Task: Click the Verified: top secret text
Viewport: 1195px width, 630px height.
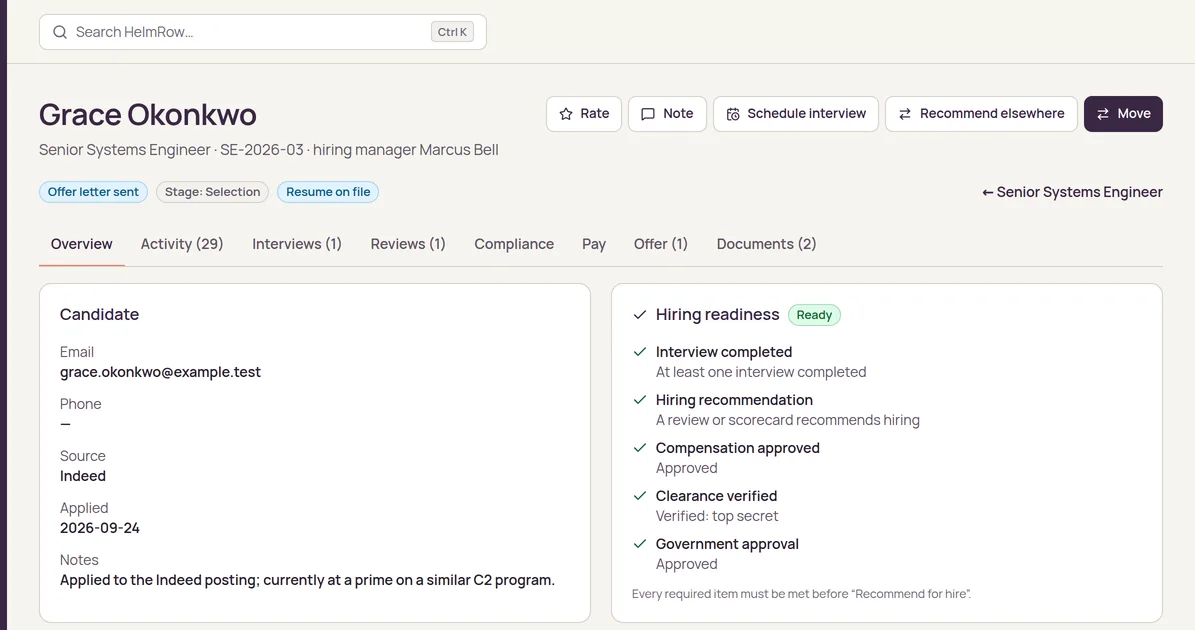Action: [717, 516]
